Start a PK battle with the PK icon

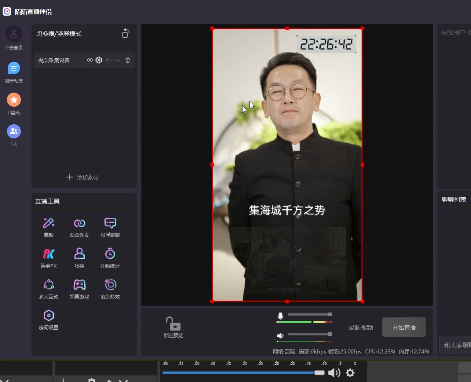tap(49, 254)
